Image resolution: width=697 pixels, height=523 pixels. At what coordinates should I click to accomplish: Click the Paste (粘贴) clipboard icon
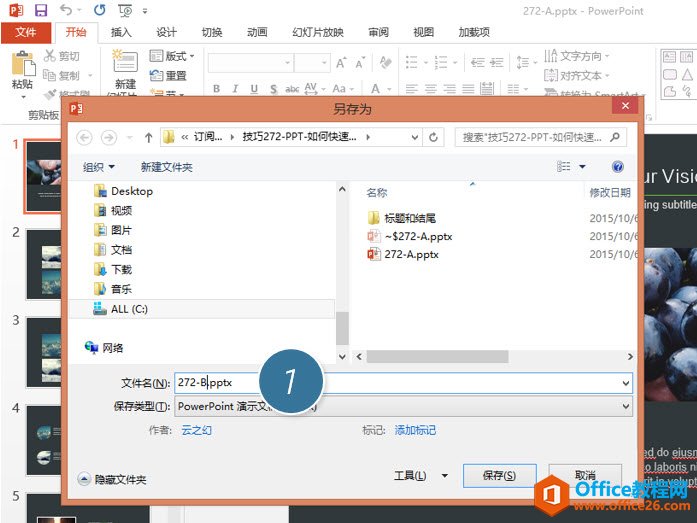tap(23, 63)
